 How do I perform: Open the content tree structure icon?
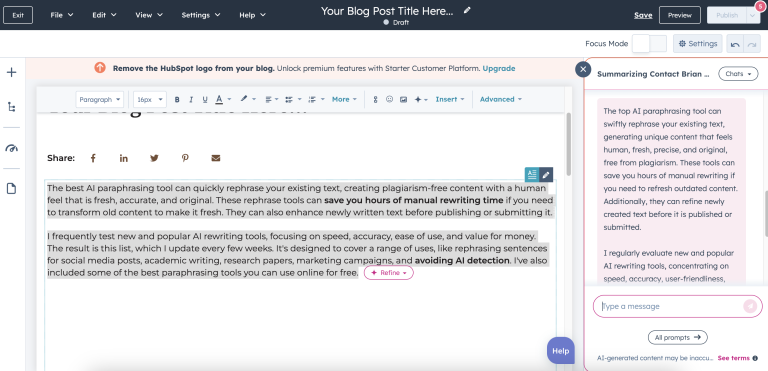pos(11,107)
